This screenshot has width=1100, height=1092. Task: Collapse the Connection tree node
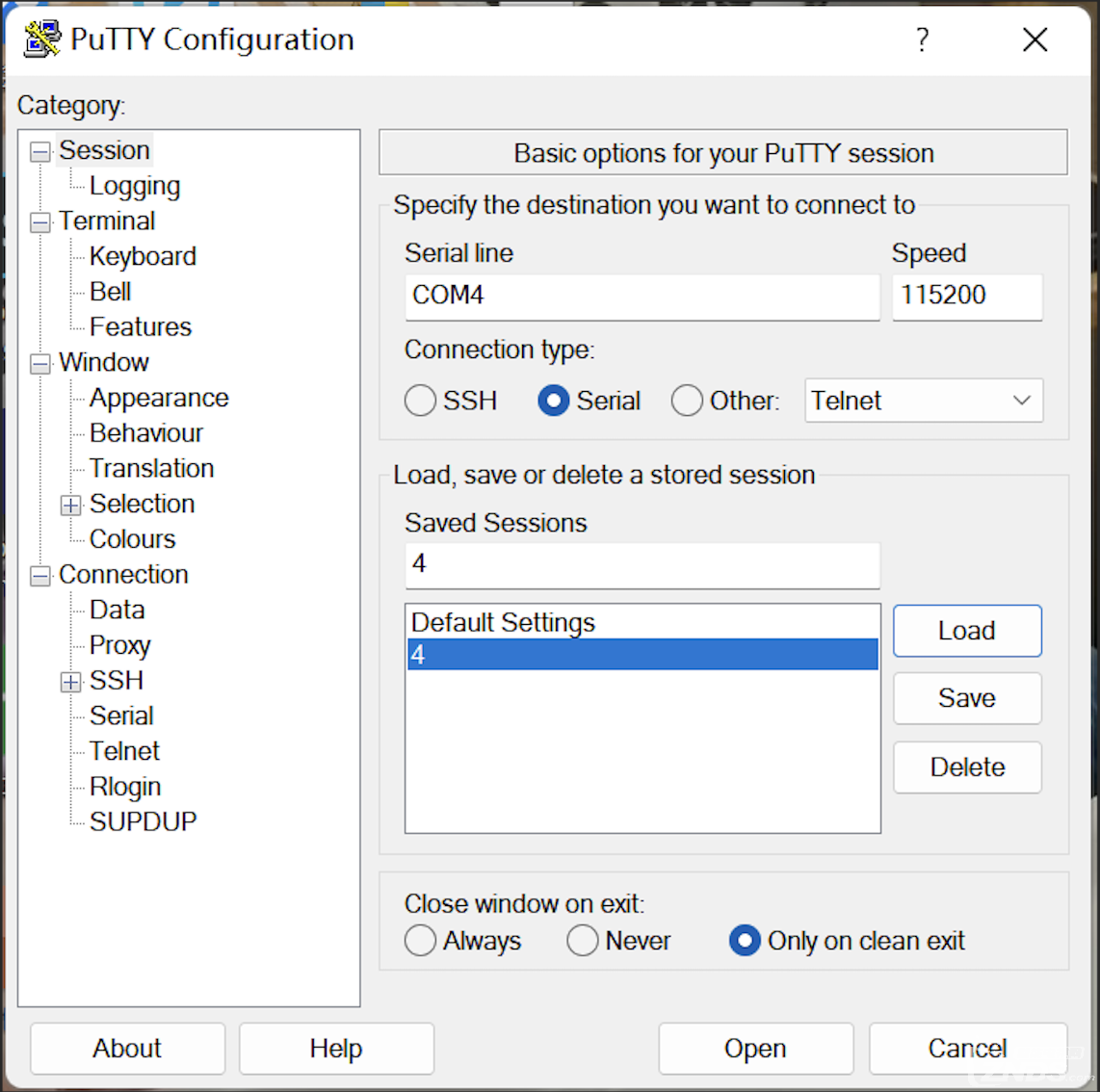pos(40,576)
